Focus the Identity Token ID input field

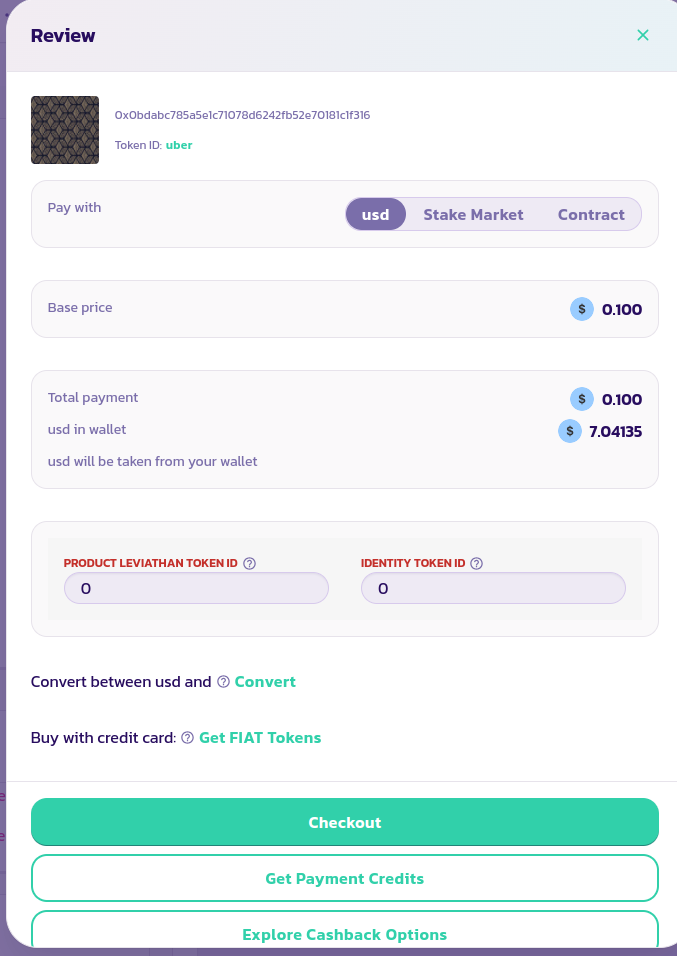click(493, 588)
